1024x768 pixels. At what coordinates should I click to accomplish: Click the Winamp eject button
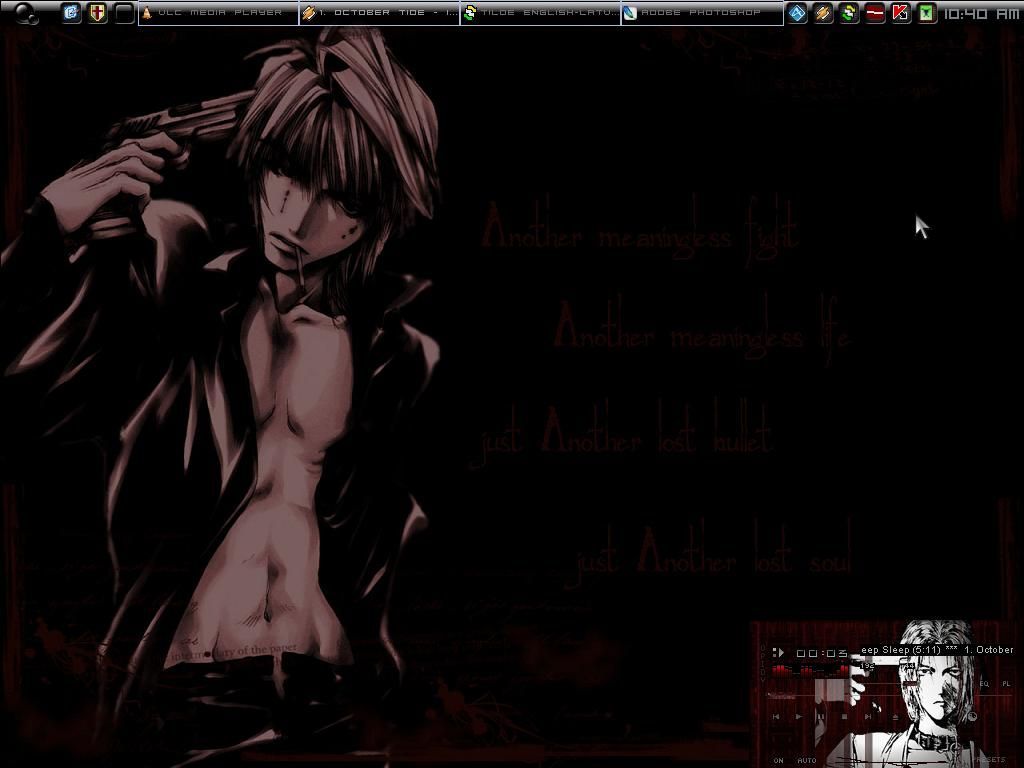[x=895, y=717]
